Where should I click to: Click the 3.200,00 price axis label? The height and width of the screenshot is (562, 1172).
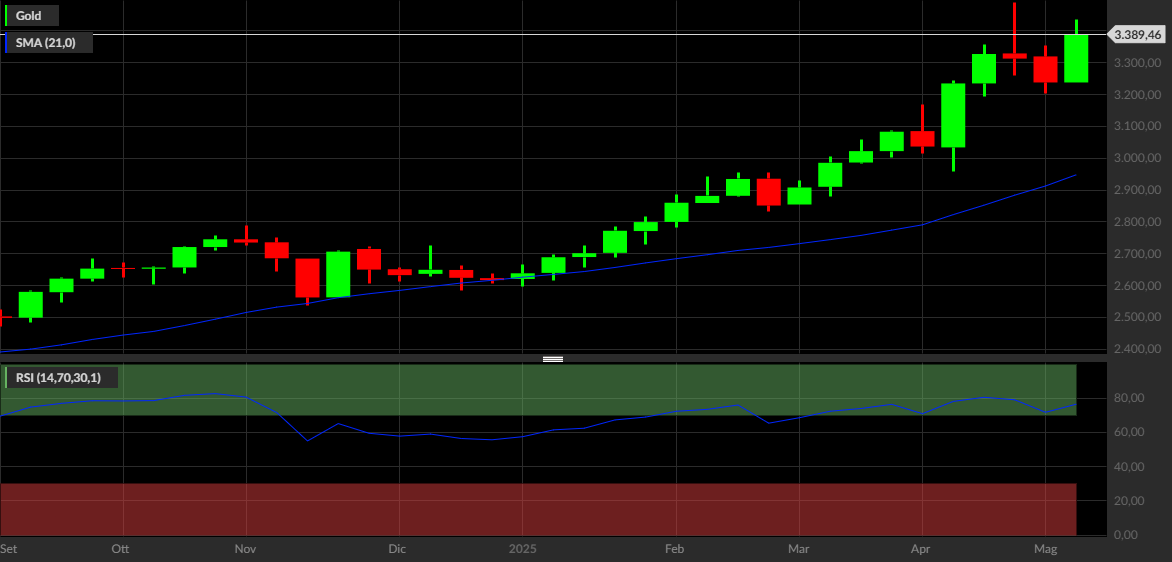pyautogui.click(x=1138, y=95)
